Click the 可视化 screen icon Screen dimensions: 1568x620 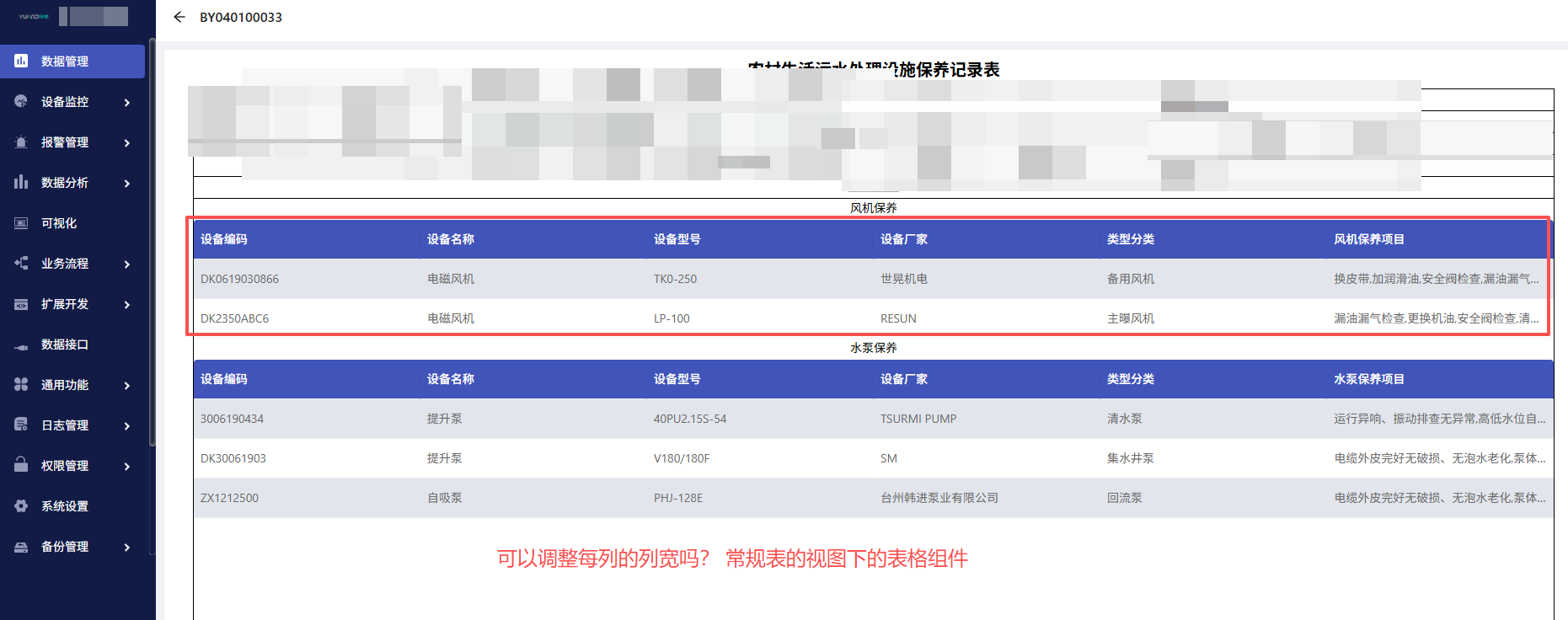click(x=21, y=222)
